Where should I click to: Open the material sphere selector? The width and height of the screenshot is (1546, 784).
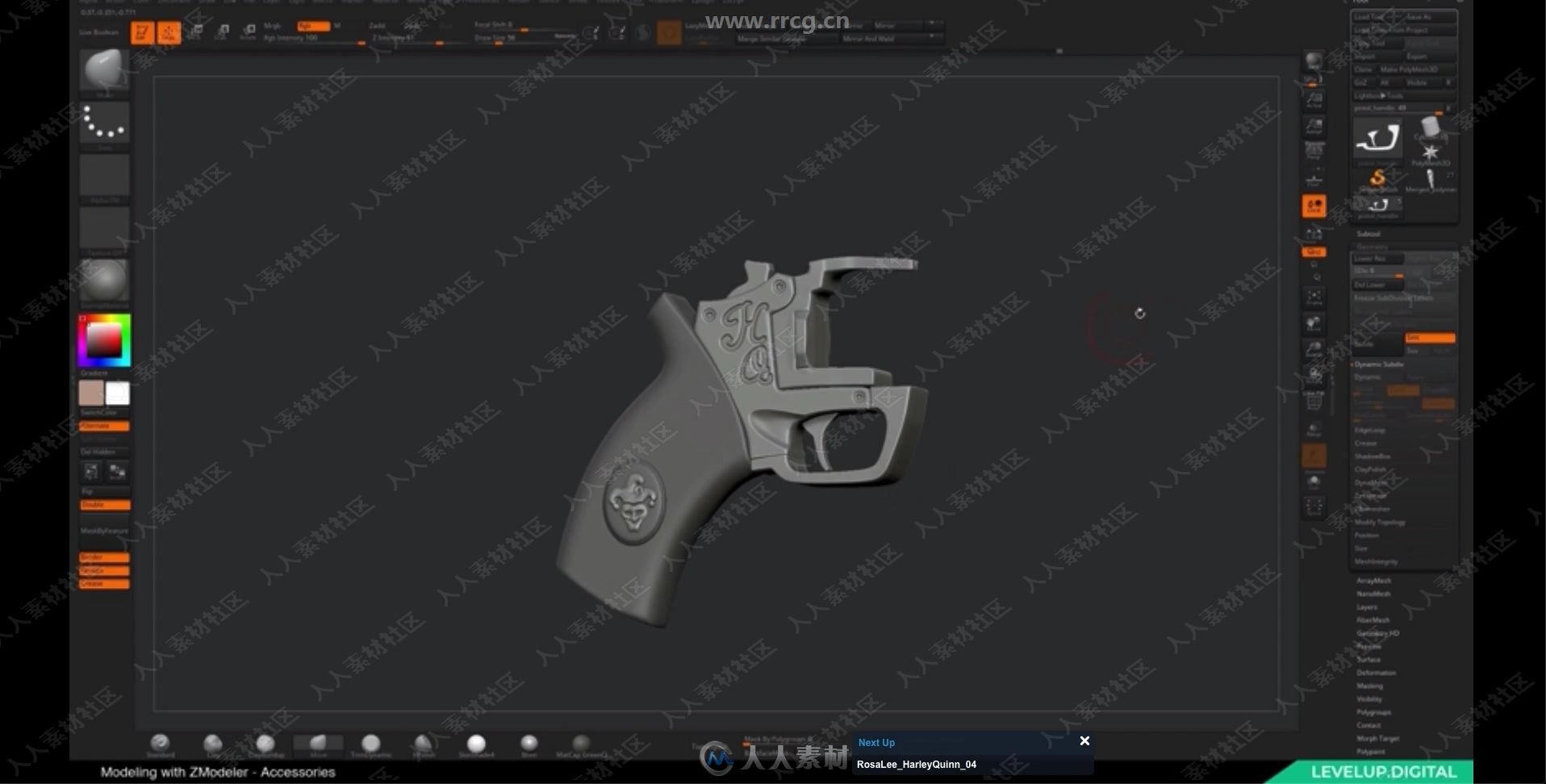[x=104, y=281]
